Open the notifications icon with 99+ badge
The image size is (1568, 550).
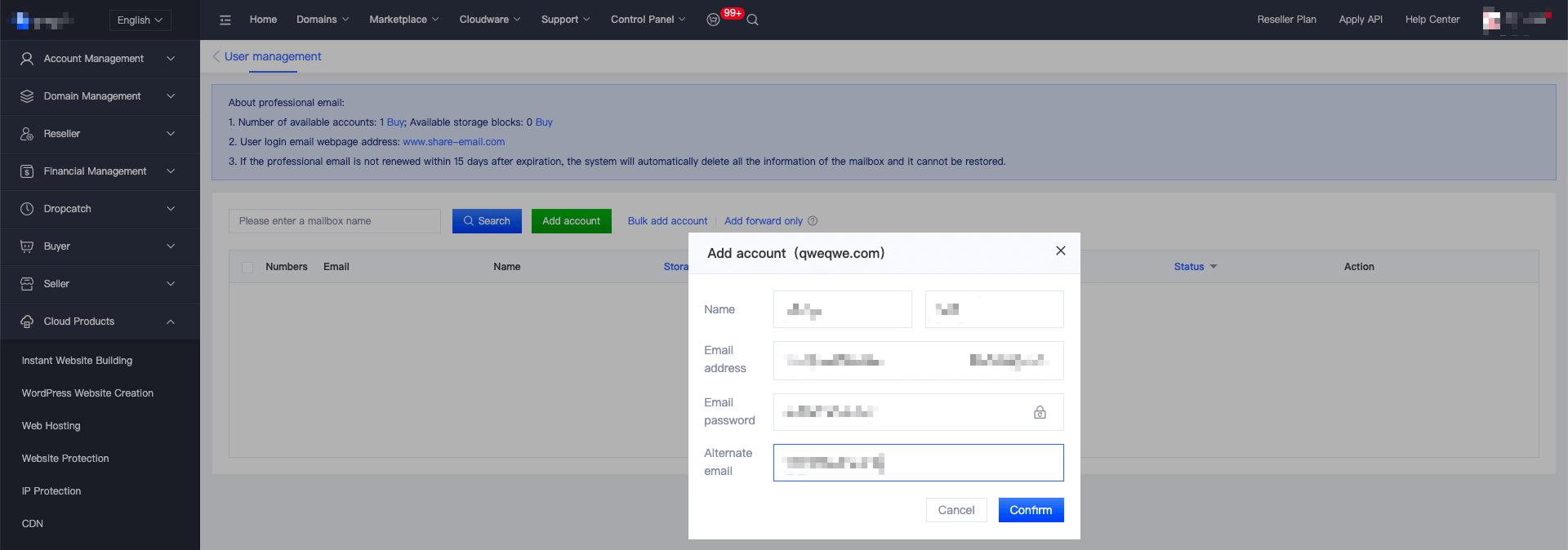click(713, 20)
